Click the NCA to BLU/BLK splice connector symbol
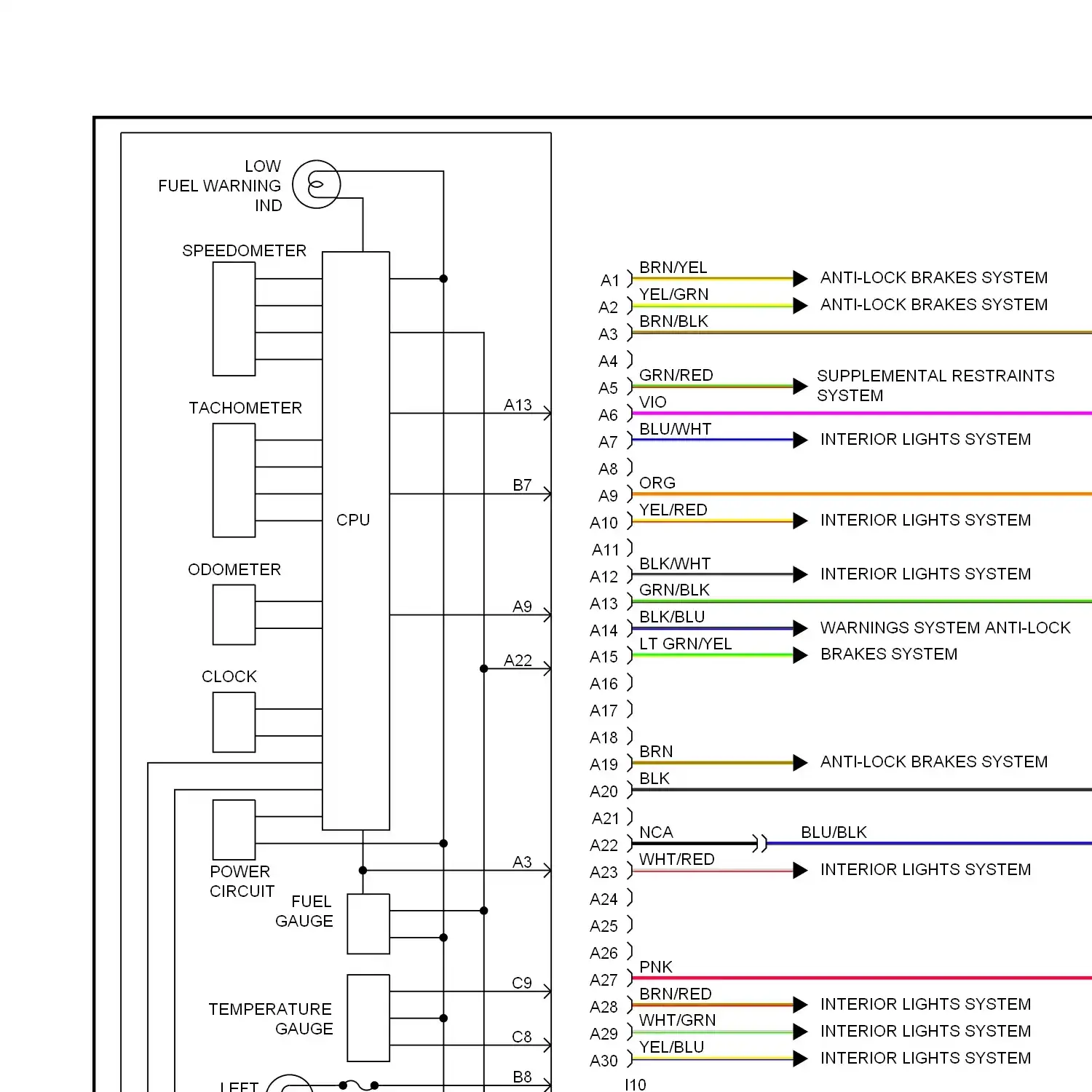 [760, 844]
